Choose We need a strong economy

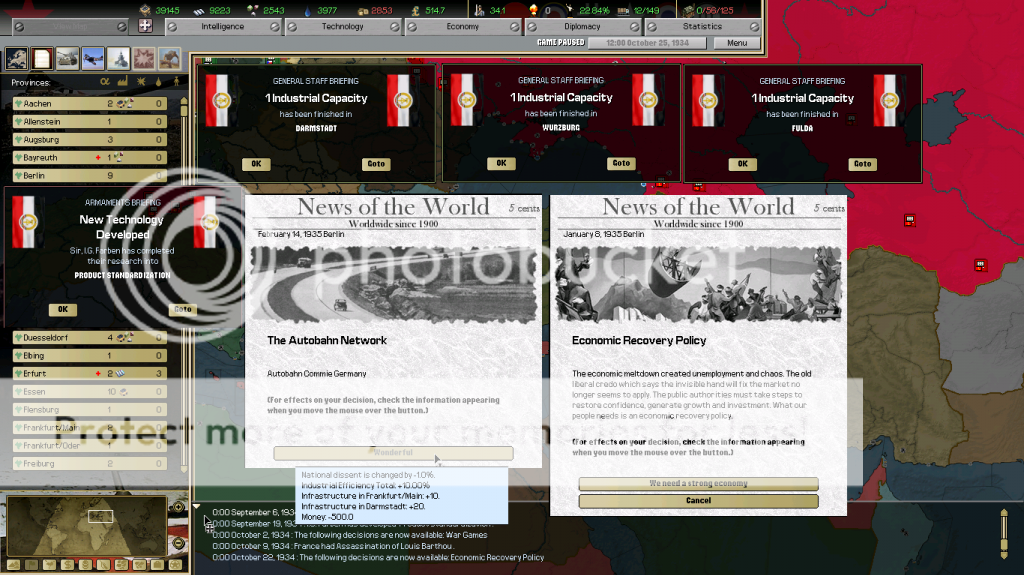coord(698,484)
